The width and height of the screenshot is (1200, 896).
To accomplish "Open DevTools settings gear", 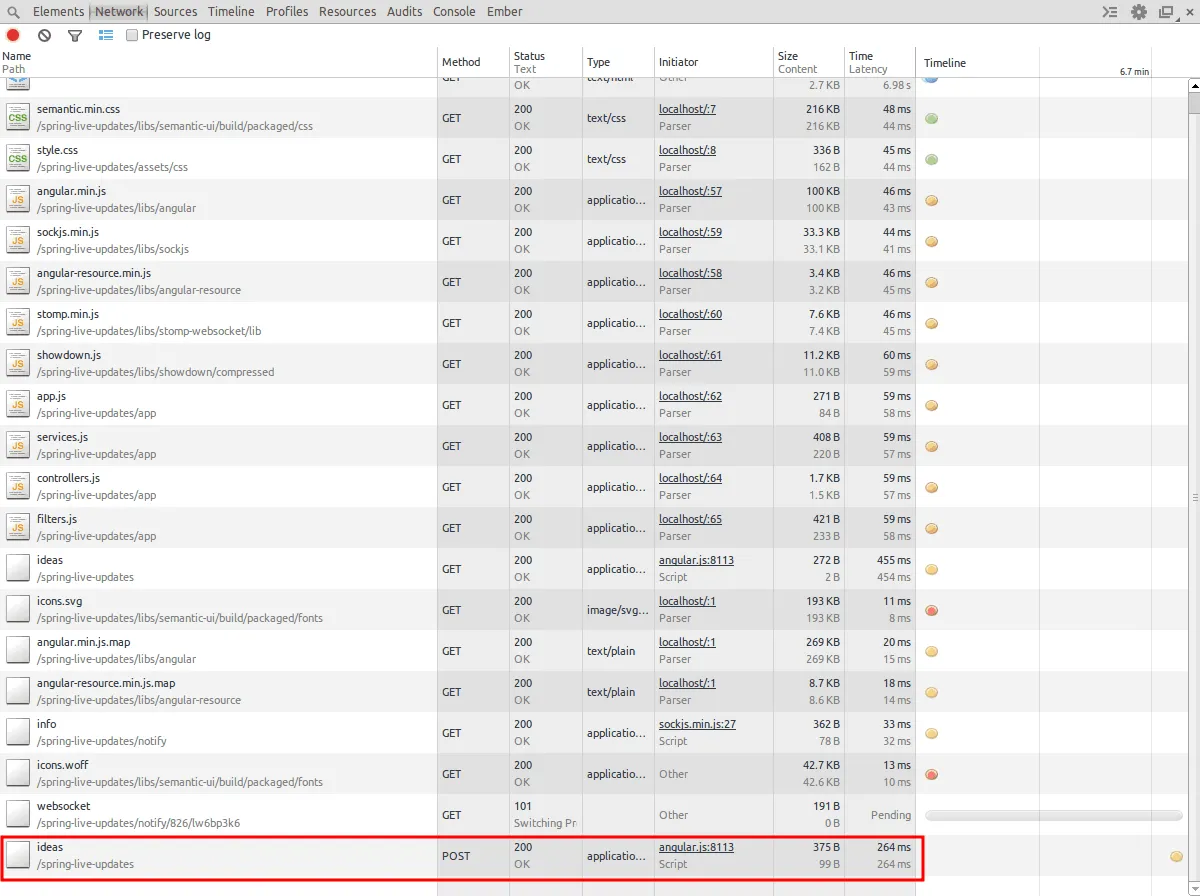I will point(1139,12).
